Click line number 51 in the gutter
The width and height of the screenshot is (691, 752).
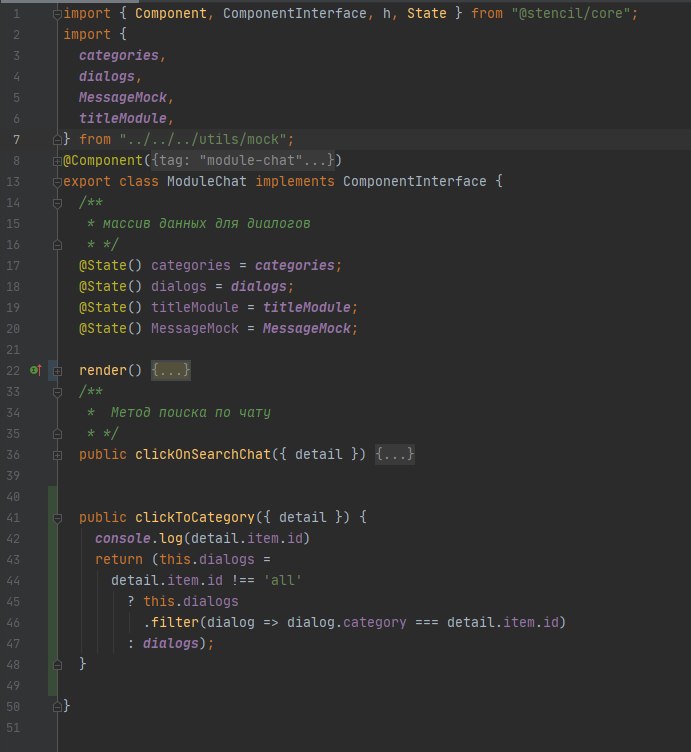(13, 728)
